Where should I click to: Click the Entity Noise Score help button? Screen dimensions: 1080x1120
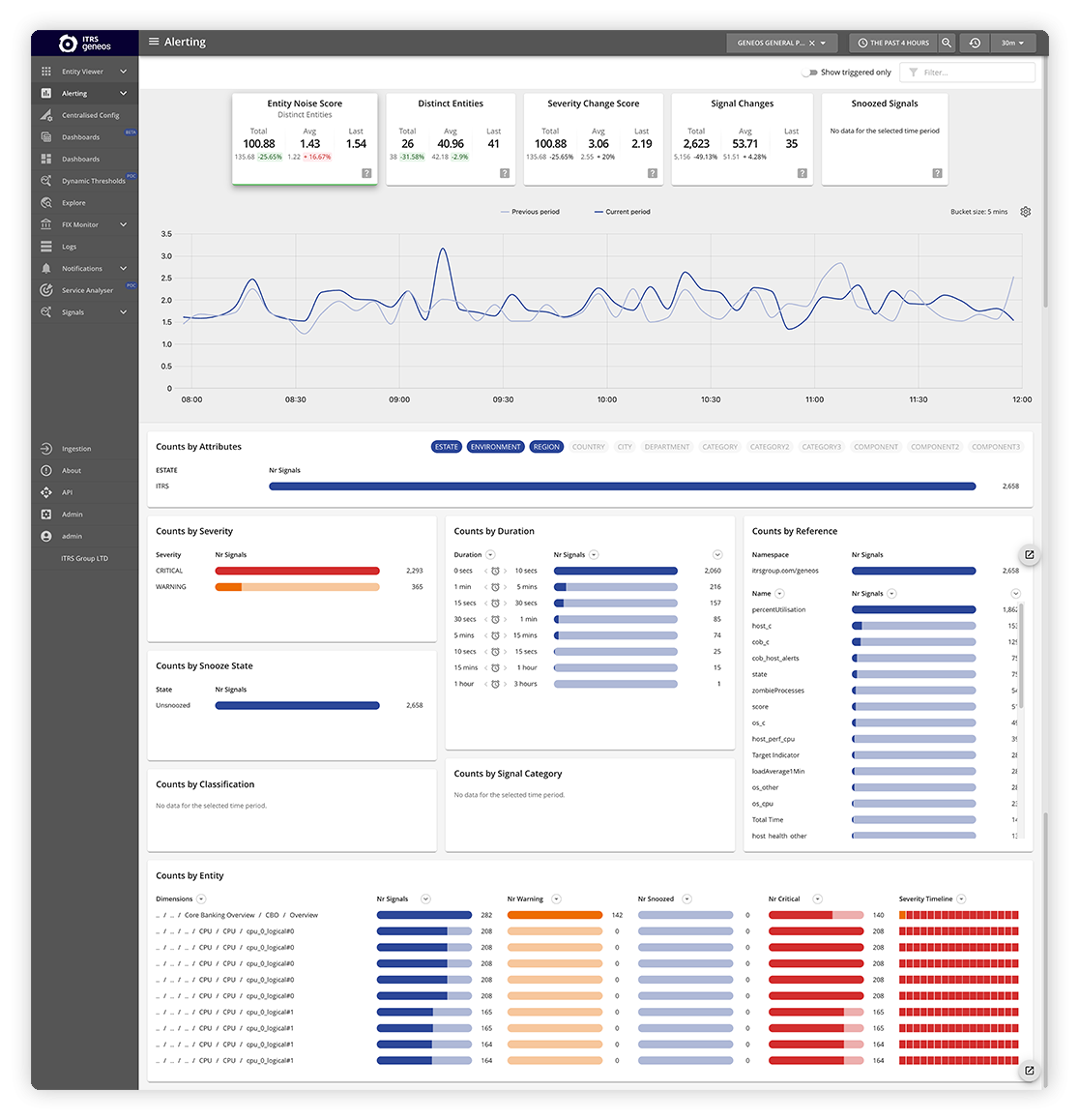(366, 173)
